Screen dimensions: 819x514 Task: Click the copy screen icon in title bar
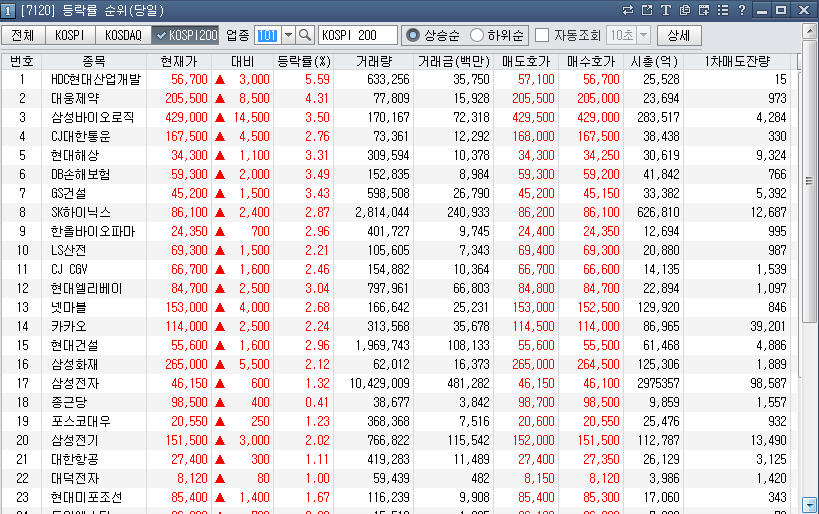[684, 9]
